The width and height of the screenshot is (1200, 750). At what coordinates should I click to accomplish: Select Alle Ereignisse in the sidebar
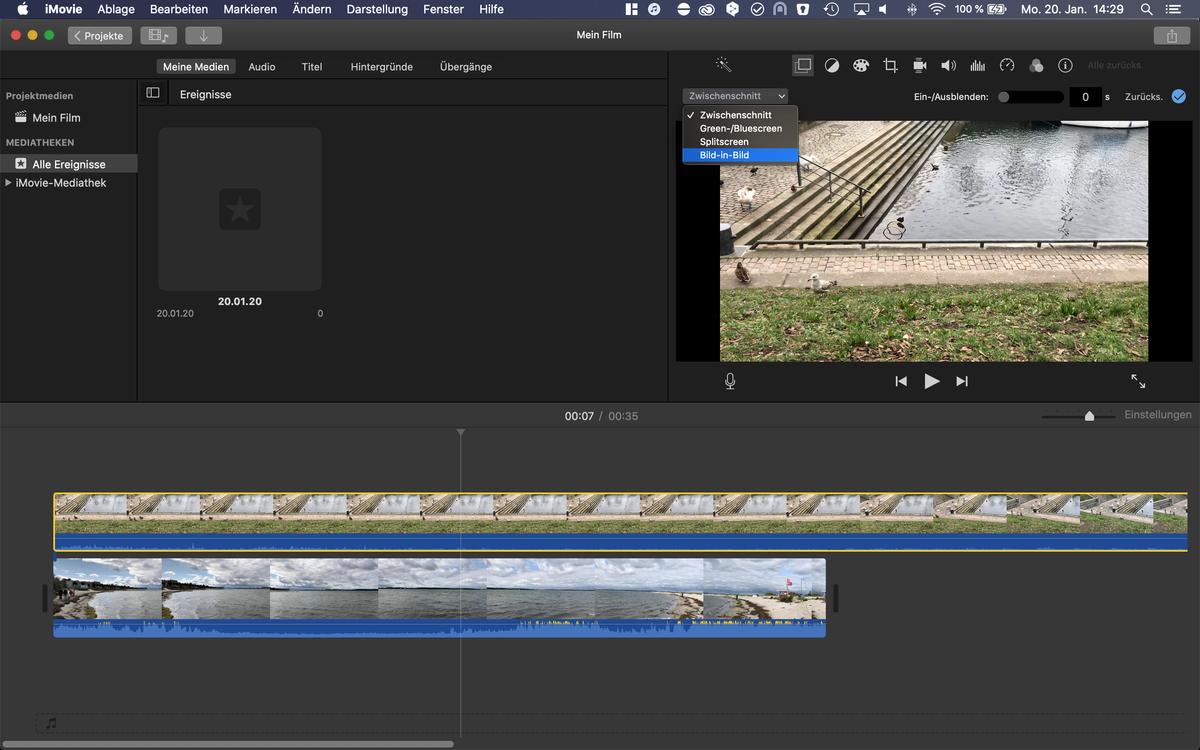68,164
